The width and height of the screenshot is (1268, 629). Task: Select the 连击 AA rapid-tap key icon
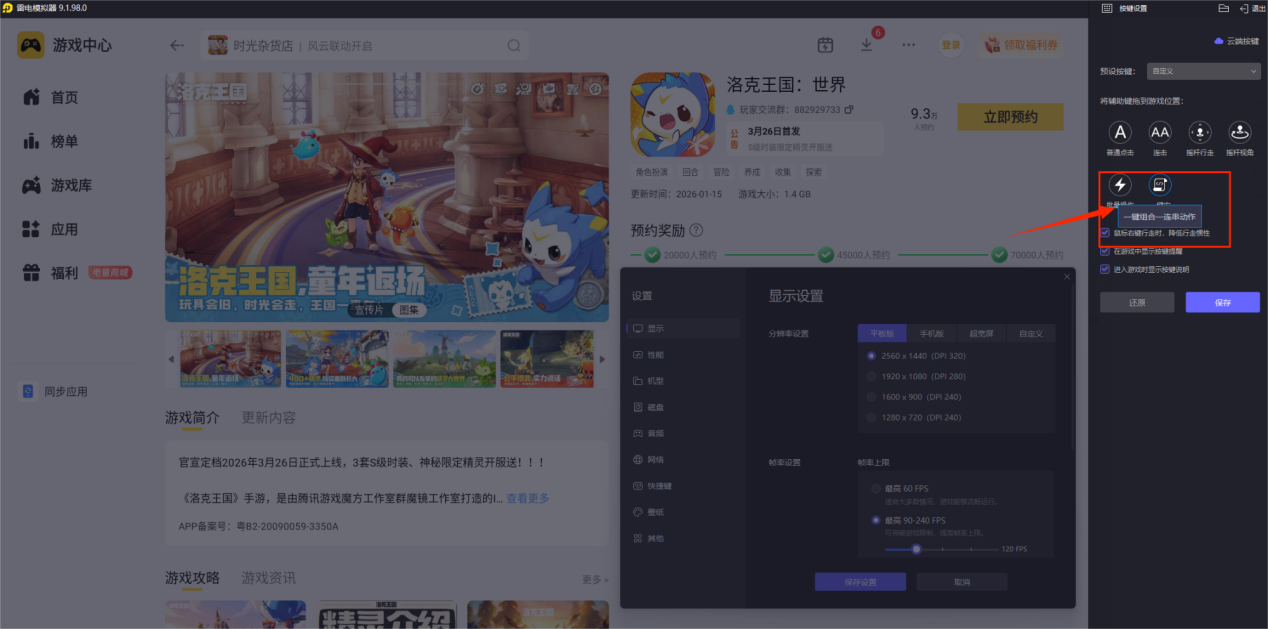(1159, 132)
